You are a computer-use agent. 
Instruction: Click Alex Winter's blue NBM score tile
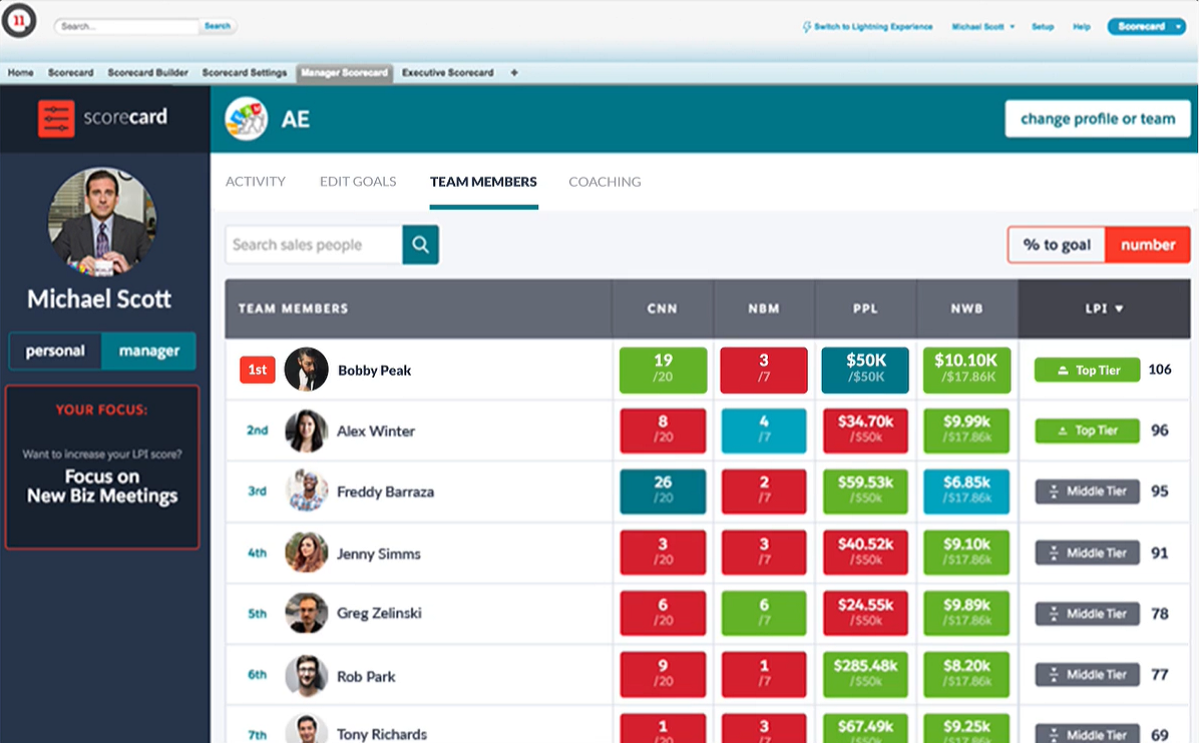tap(763, 430)
